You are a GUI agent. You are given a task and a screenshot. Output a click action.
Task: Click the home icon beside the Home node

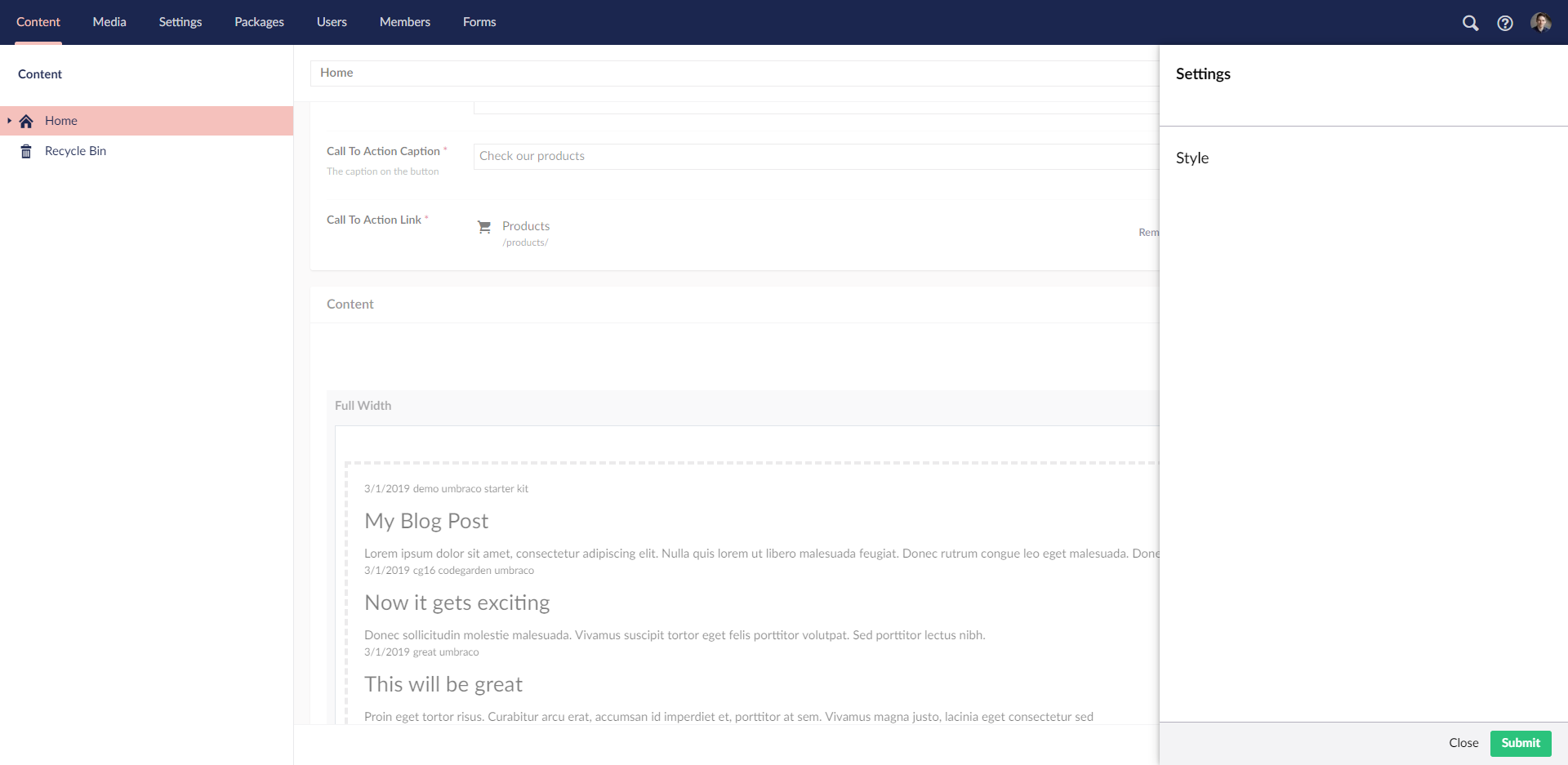click(25, 120)
